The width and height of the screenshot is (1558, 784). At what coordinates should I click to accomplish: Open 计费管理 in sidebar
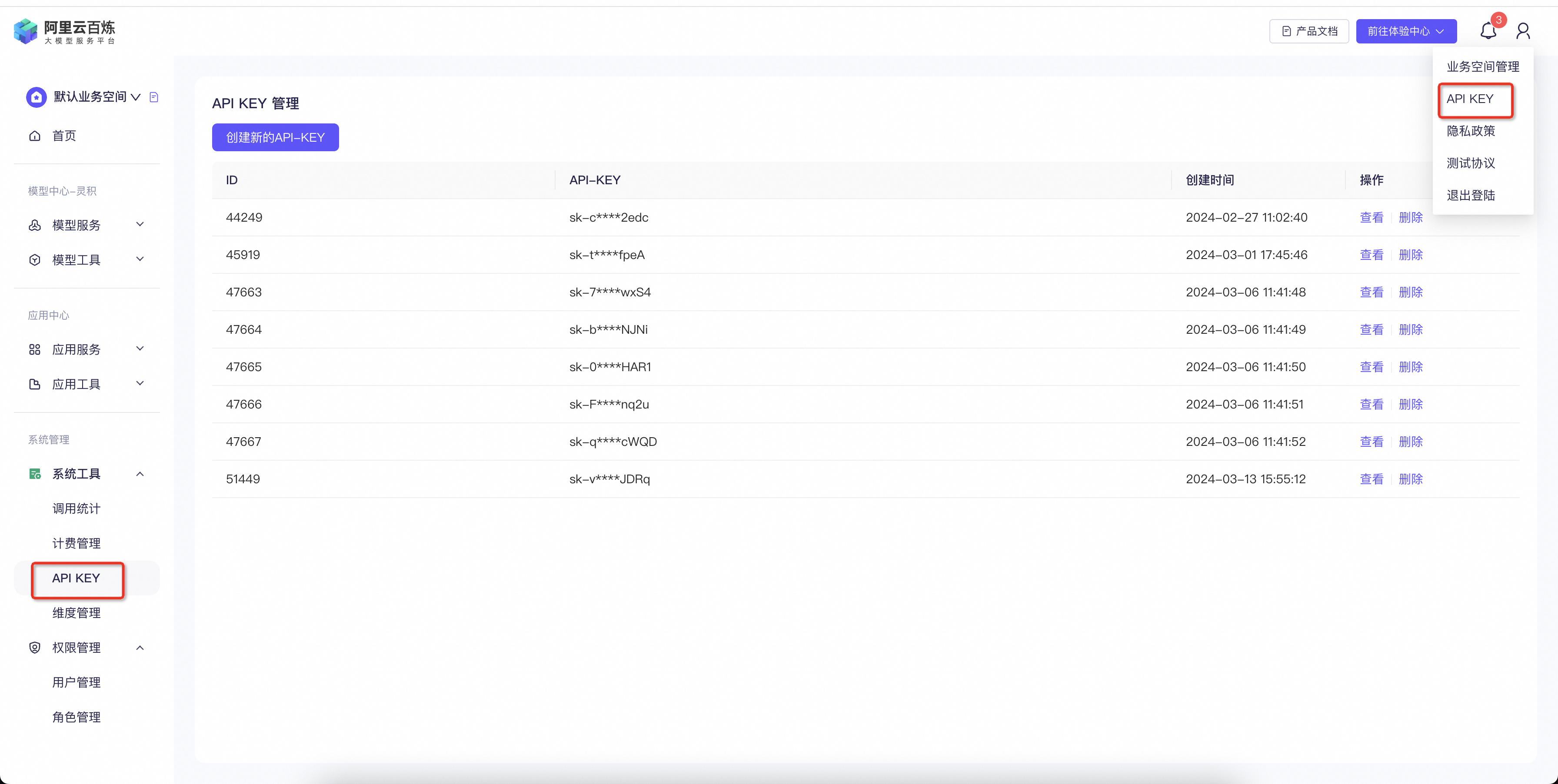(76, 543)
